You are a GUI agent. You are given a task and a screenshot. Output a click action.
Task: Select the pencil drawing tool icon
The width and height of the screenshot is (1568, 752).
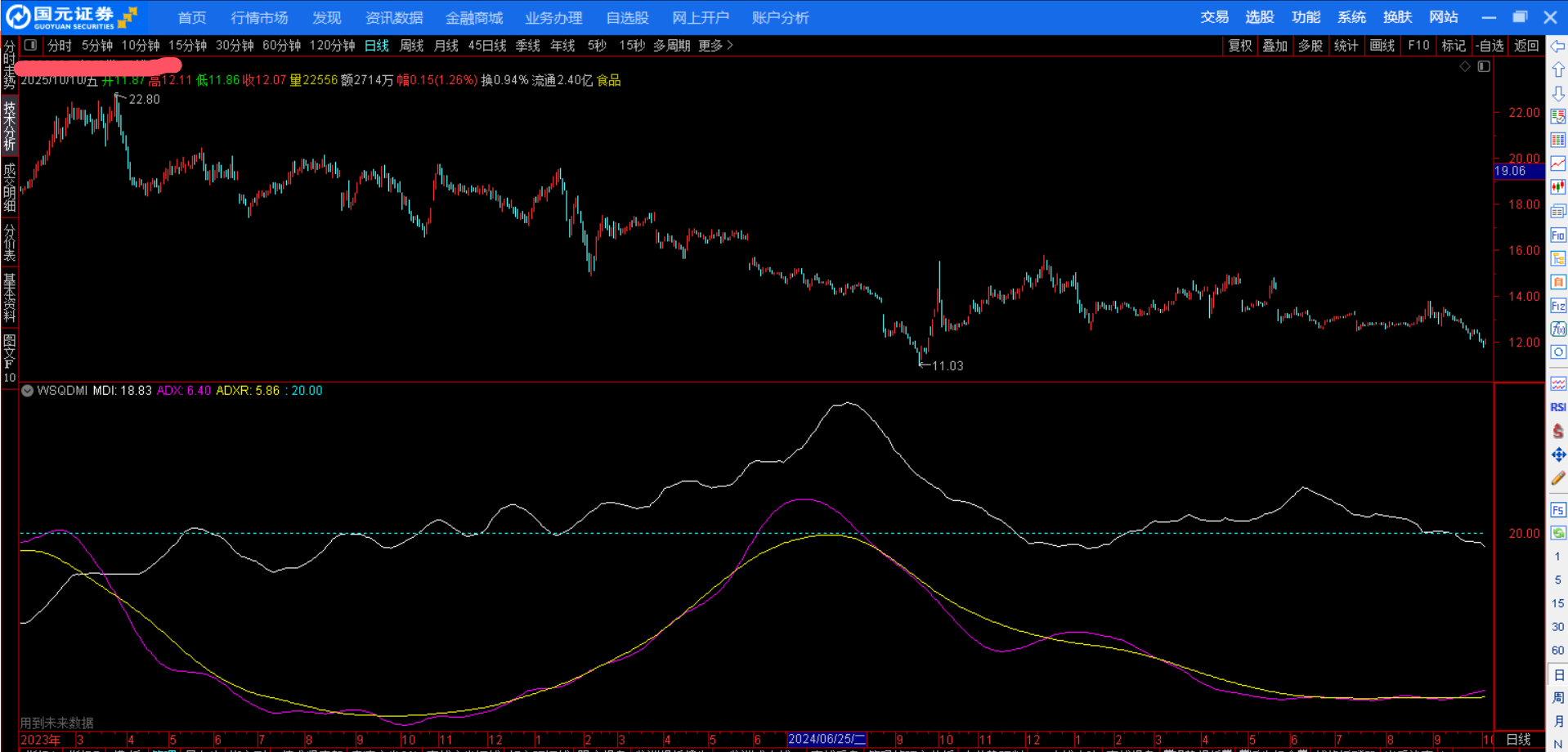(x=1558, y=478)
